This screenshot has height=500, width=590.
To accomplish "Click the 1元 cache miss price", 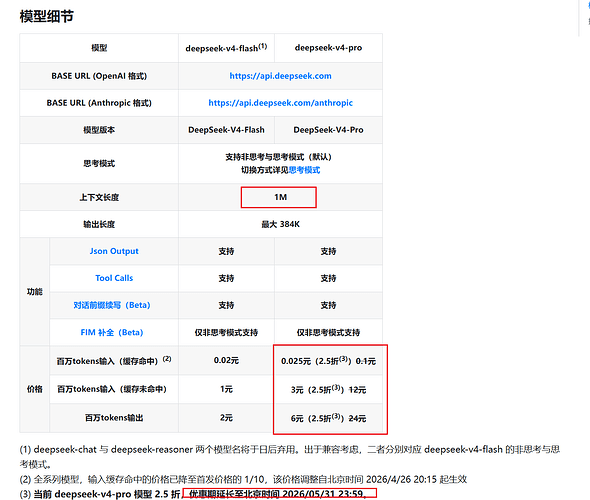I will pyautogui.click(x=226, y=389).
